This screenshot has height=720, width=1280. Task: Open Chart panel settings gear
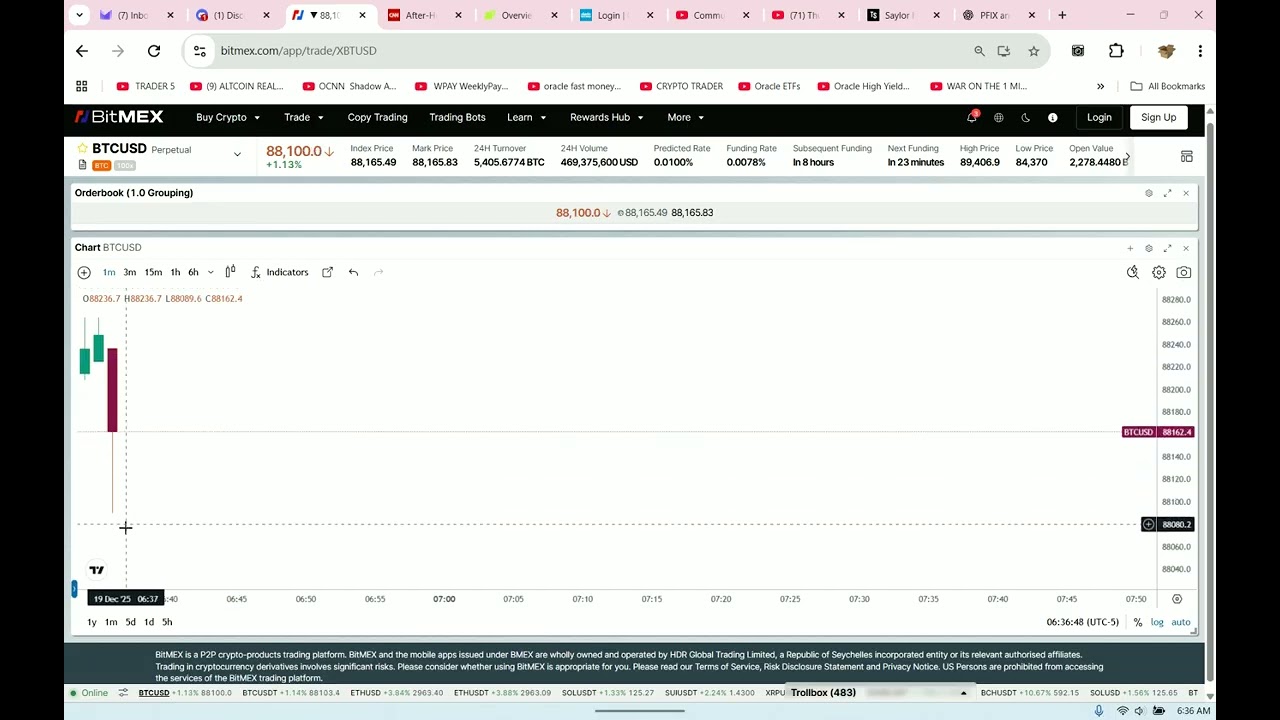(1148, 248)
